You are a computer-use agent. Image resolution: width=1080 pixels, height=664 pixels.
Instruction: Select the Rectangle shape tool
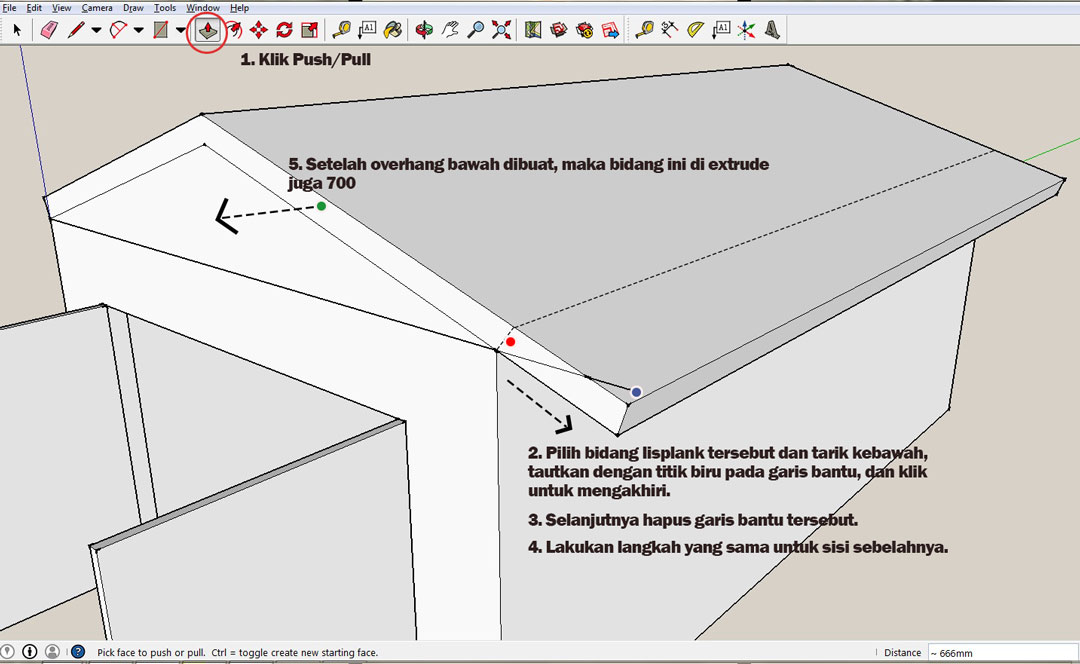point(160,30)
